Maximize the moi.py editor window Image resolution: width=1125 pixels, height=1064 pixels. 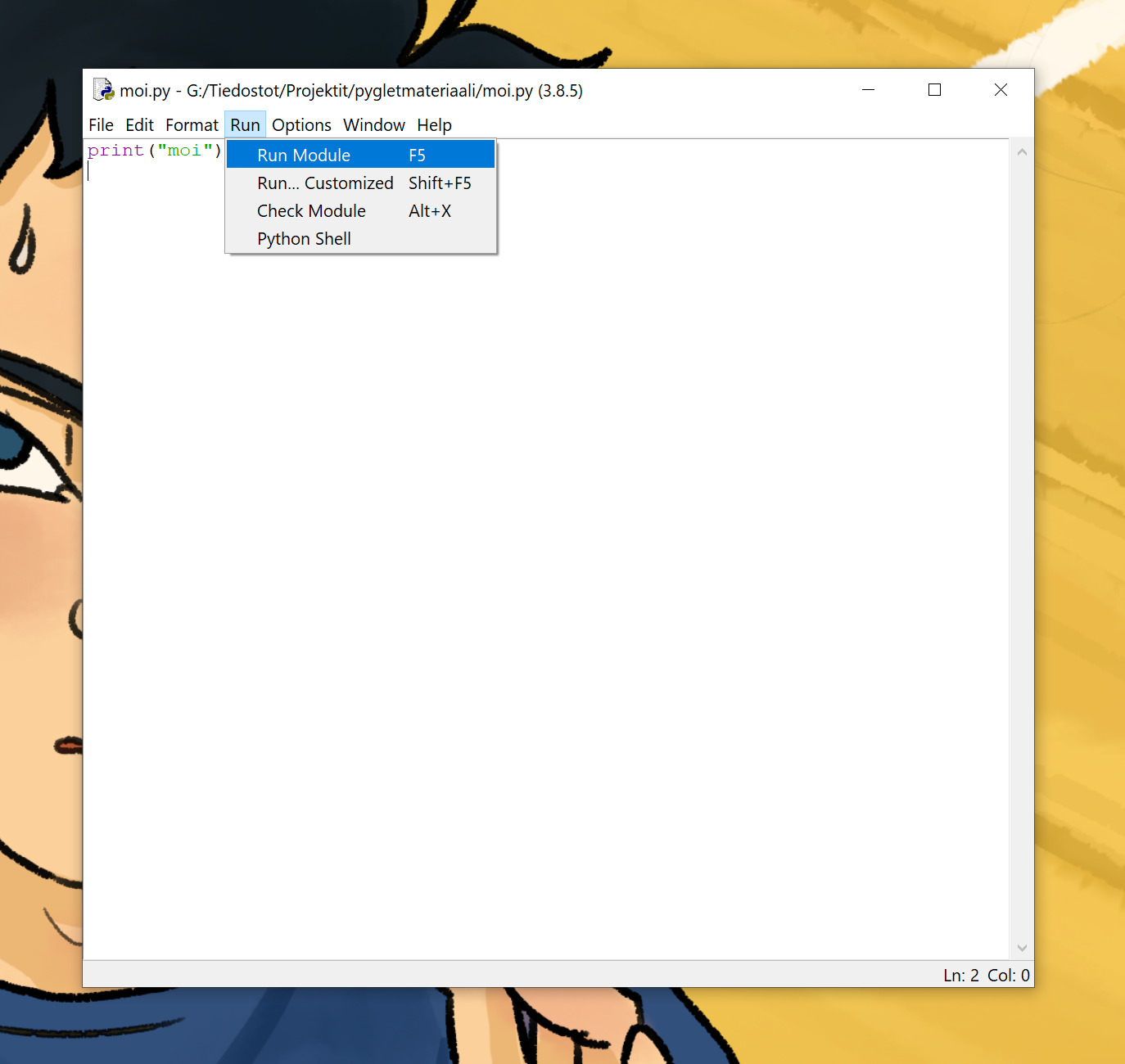(934, 89)
